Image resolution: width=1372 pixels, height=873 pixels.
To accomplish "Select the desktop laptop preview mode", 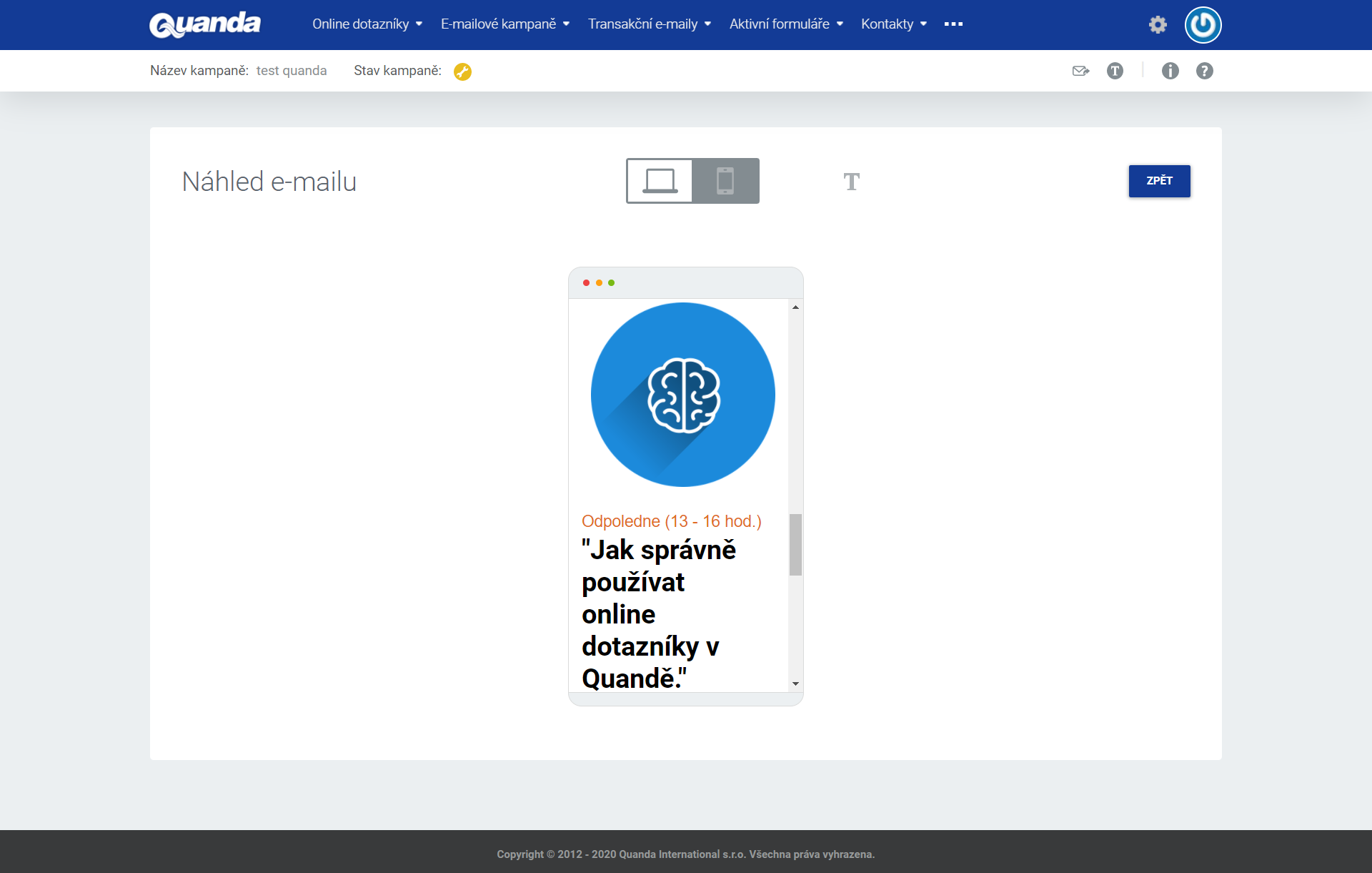I will coord(660,181).
